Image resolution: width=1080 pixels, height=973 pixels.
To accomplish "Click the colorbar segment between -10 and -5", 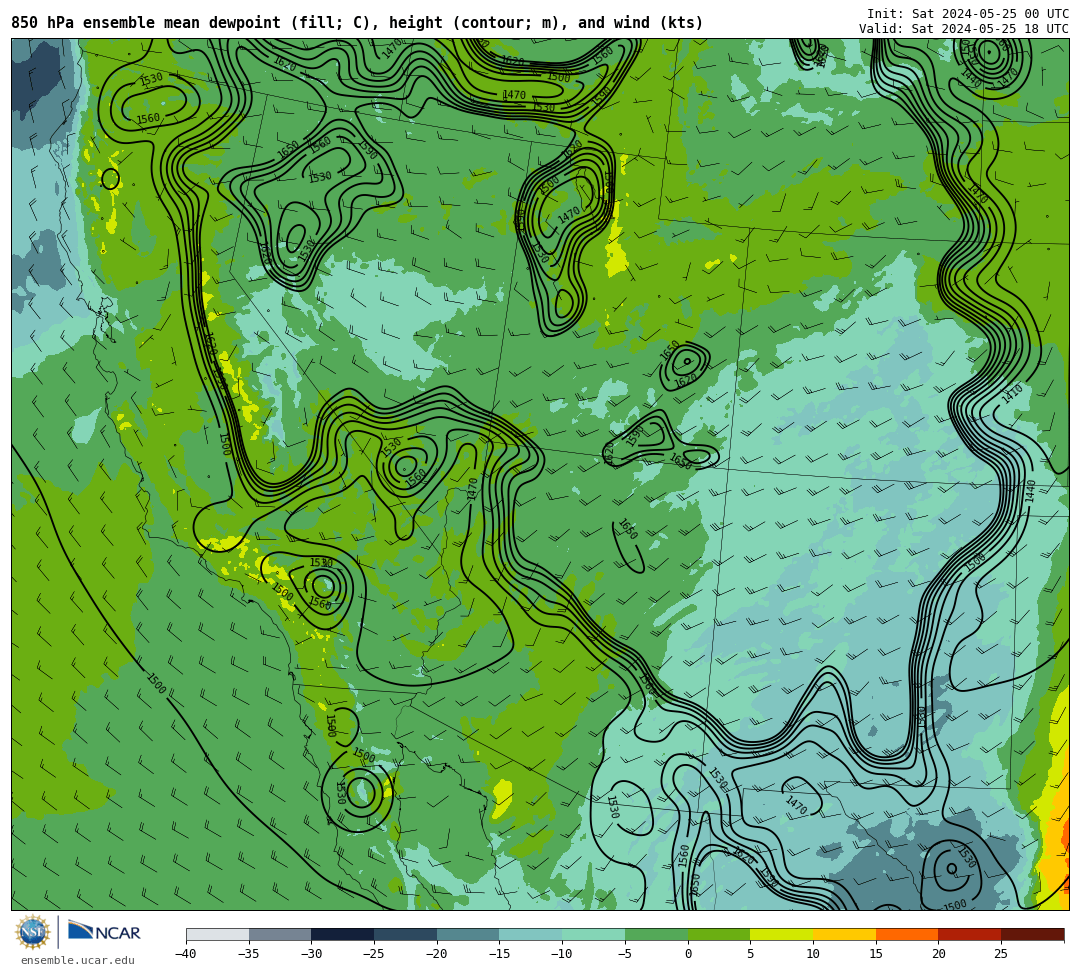I will 594,934.
